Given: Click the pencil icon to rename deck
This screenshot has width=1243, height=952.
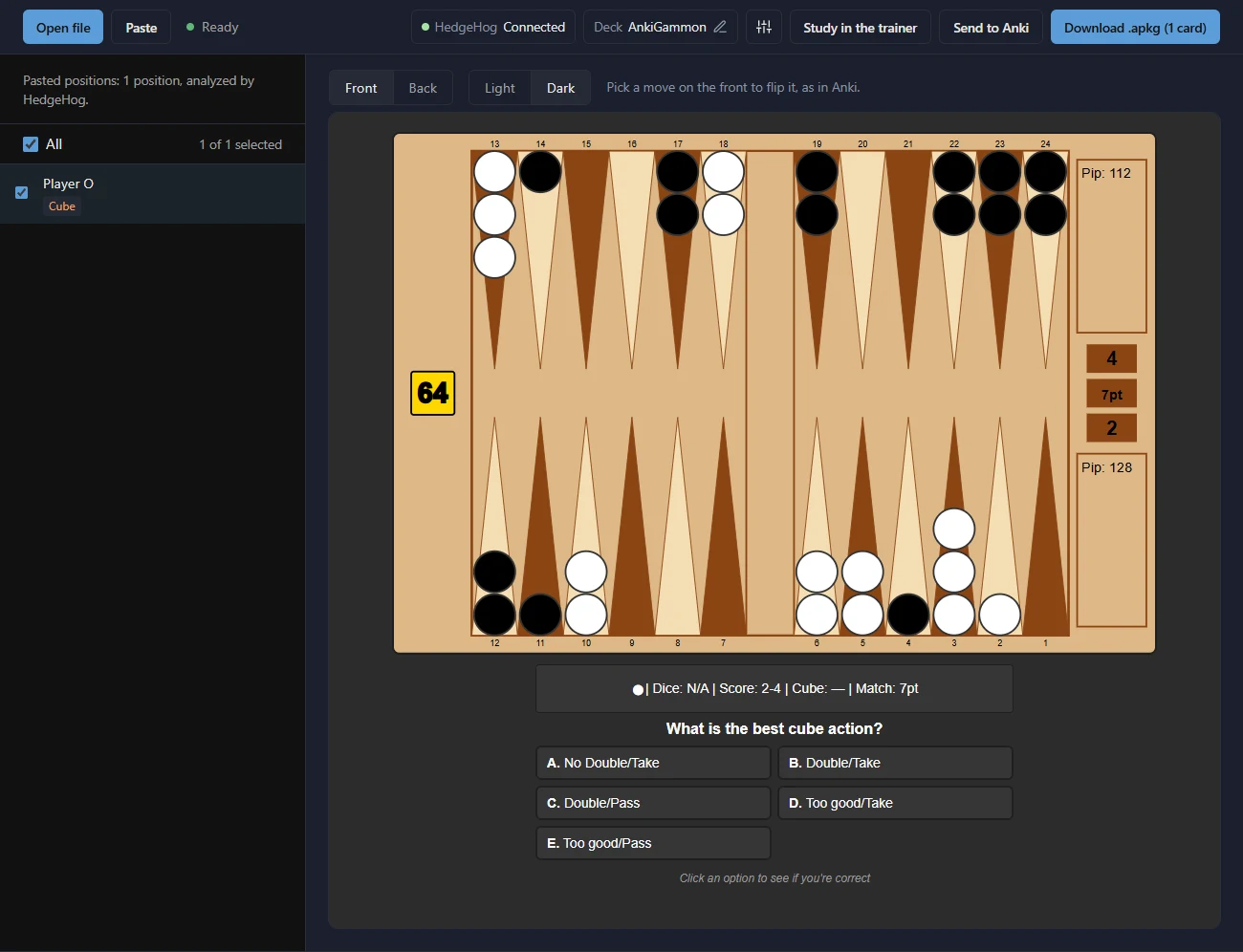Looking at the screenshot, I should point(720,27).
